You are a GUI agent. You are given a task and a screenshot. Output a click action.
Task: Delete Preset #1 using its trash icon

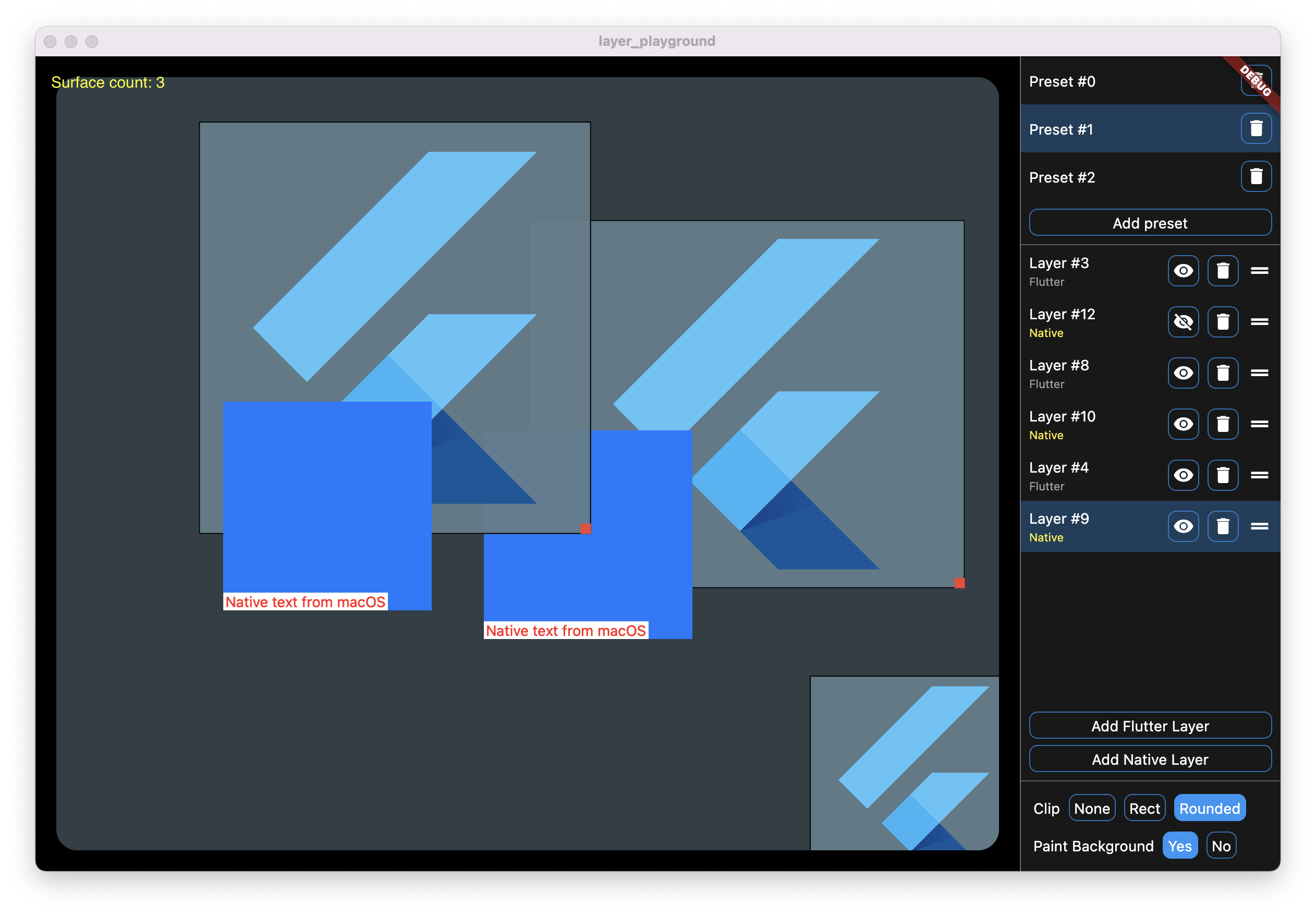pyautogui.click(x=1257, y=129)
